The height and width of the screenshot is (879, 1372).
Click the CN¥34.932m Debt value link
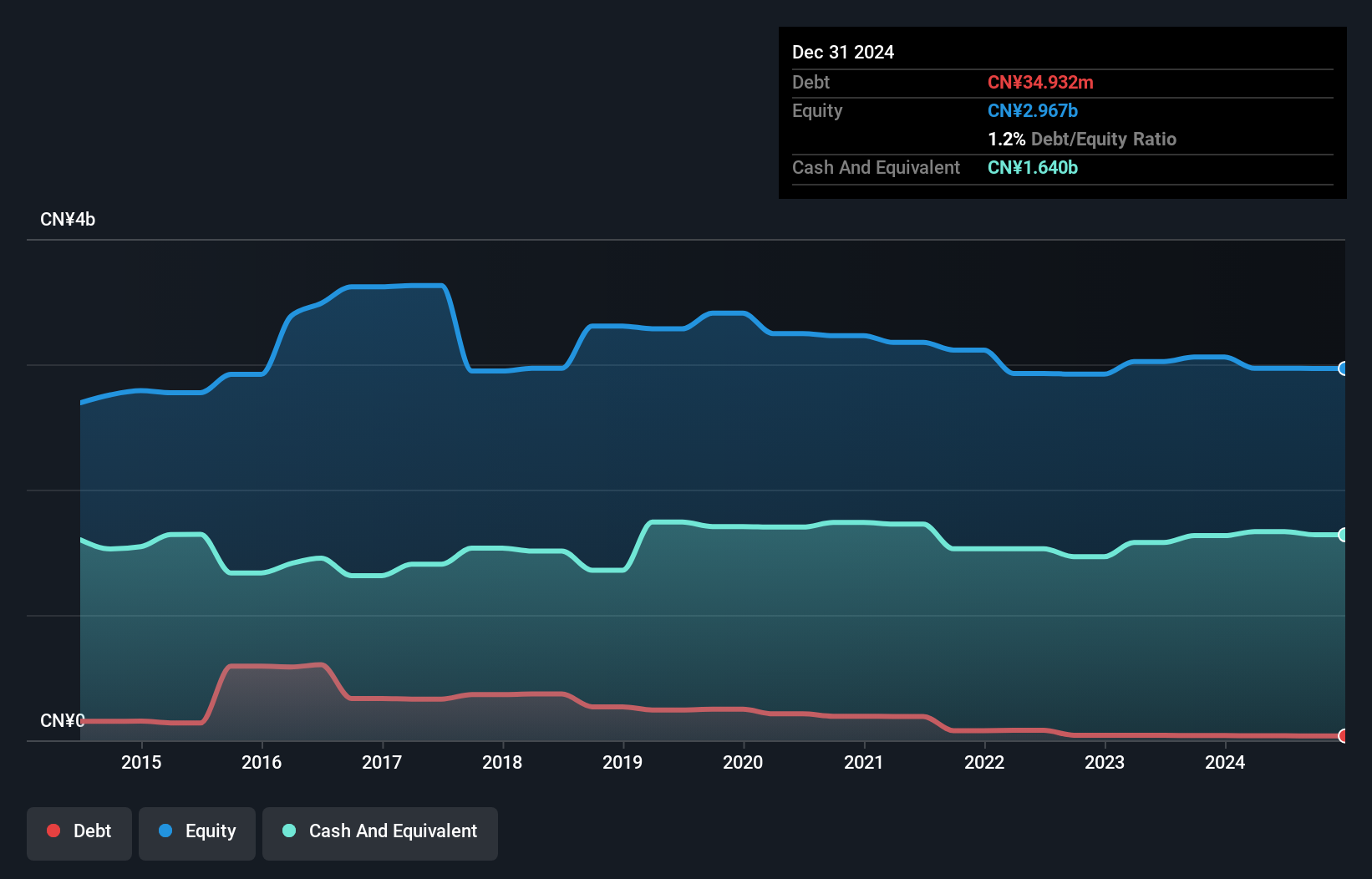(x=1041, y=82)
